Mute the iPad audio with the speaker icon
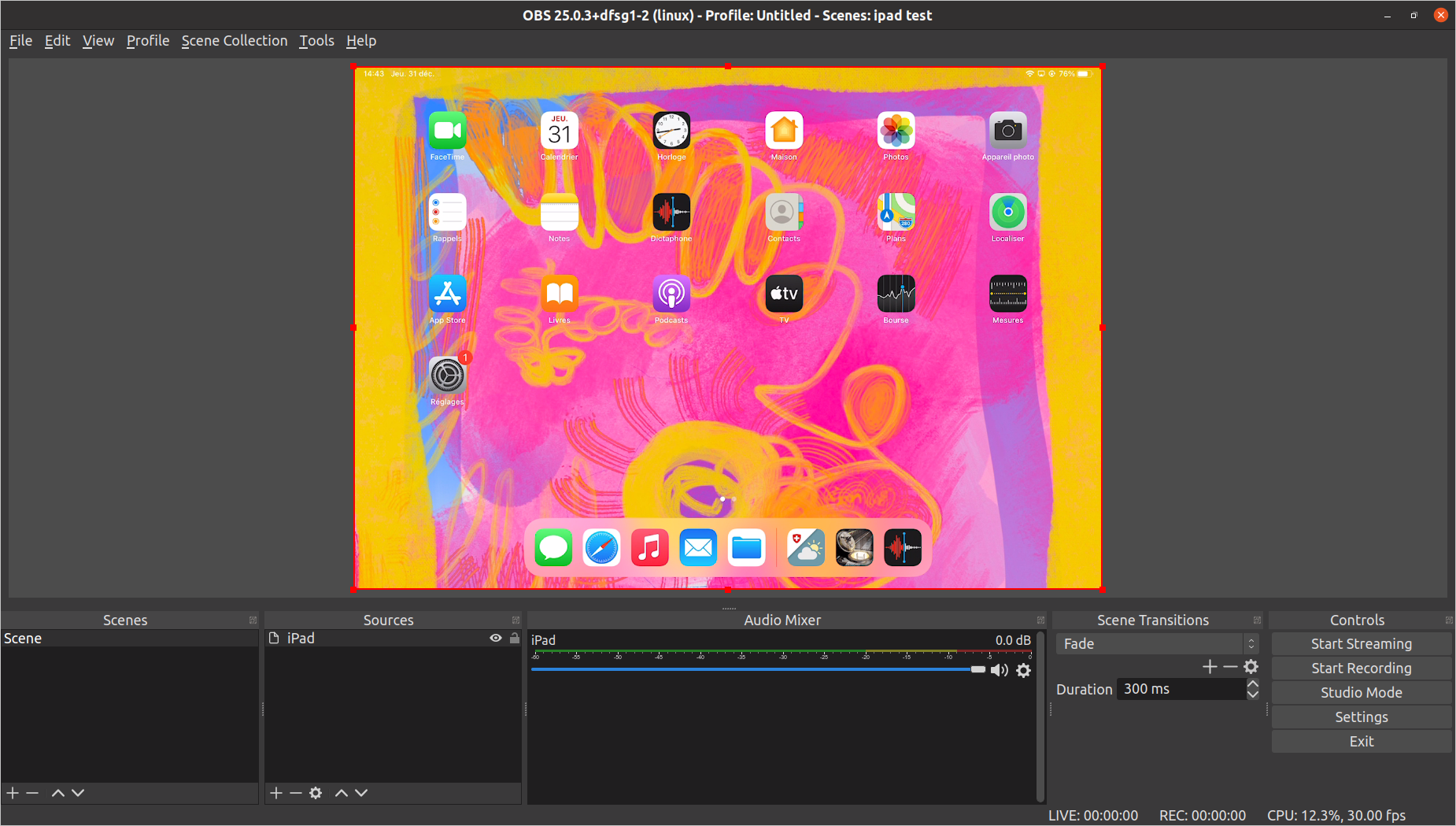 [x=1000, y=670]
